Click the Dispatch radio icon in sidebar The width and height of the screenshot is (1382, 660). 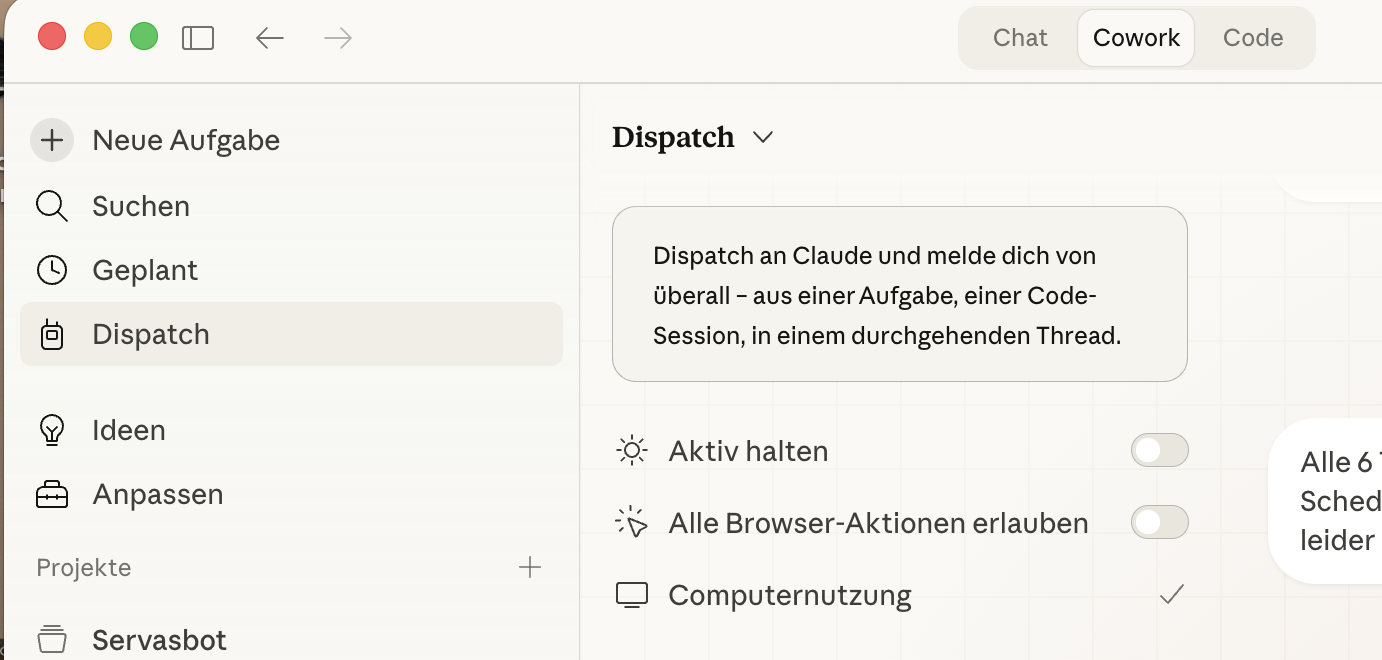point(51,334)
